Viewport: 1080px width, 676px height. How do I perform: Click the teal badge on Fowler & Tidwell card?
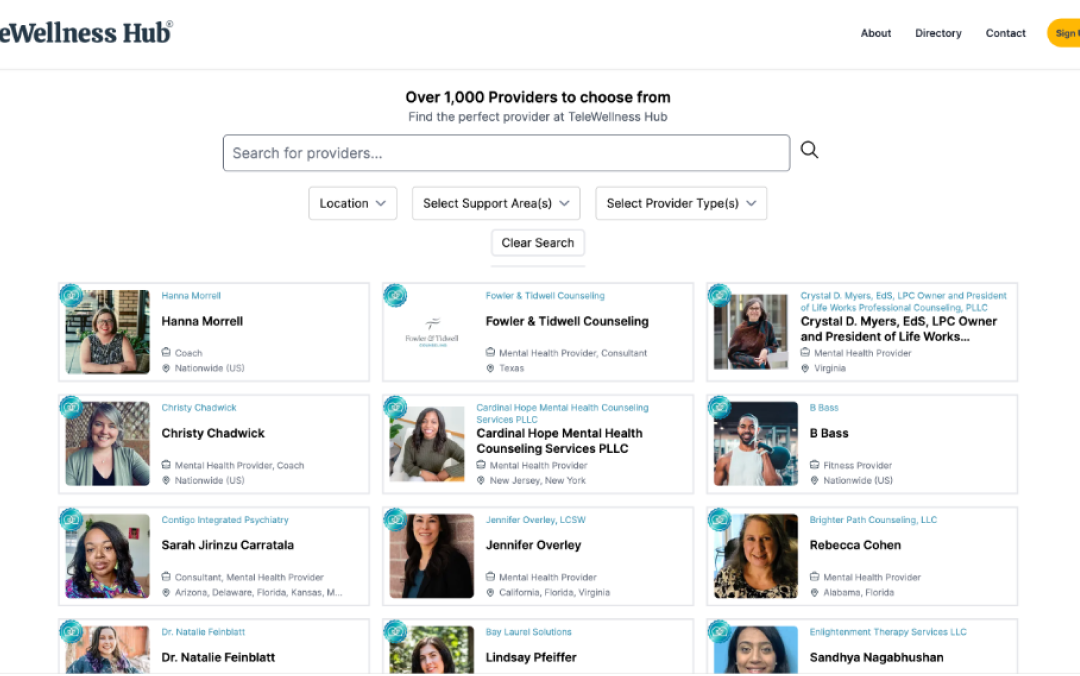tap(395, 295)
